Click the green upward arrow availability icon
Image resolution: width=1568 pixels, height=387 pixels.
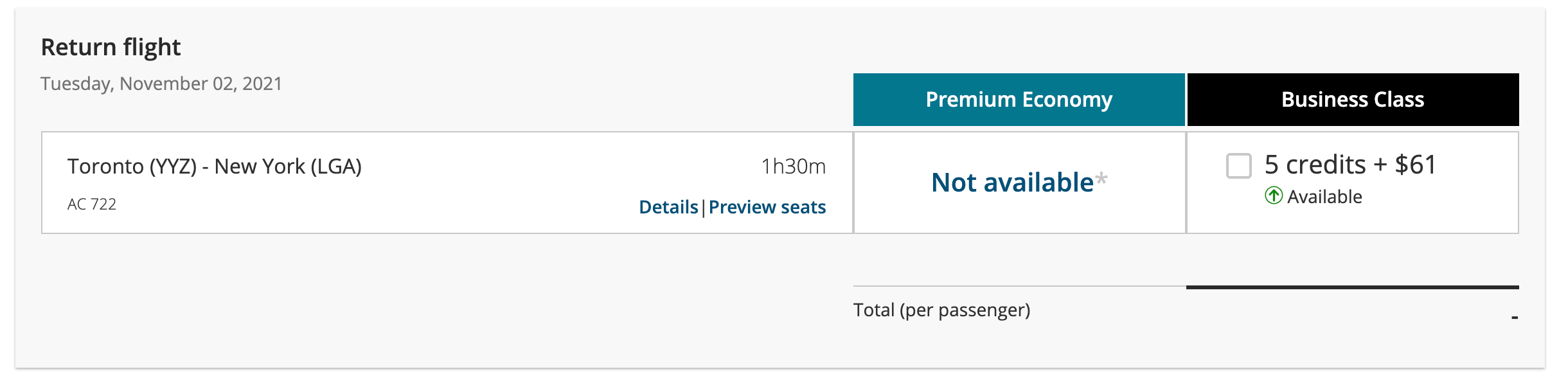[1273, 195]
